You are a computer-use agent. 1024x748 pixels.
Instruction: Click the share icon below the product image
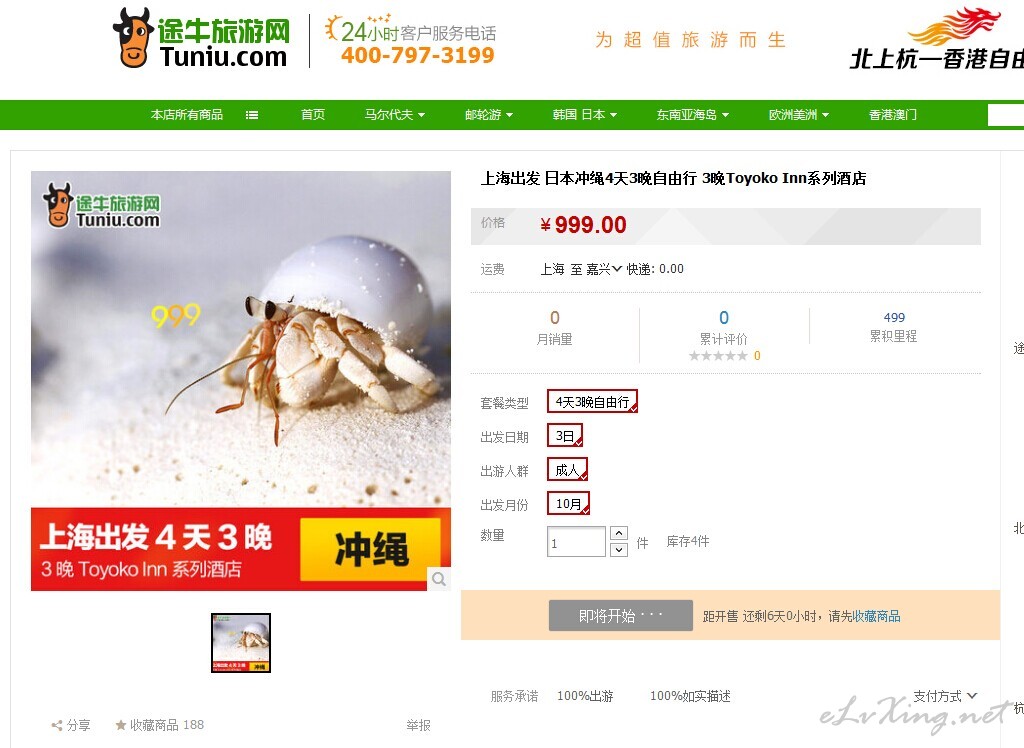coord(57,725)
